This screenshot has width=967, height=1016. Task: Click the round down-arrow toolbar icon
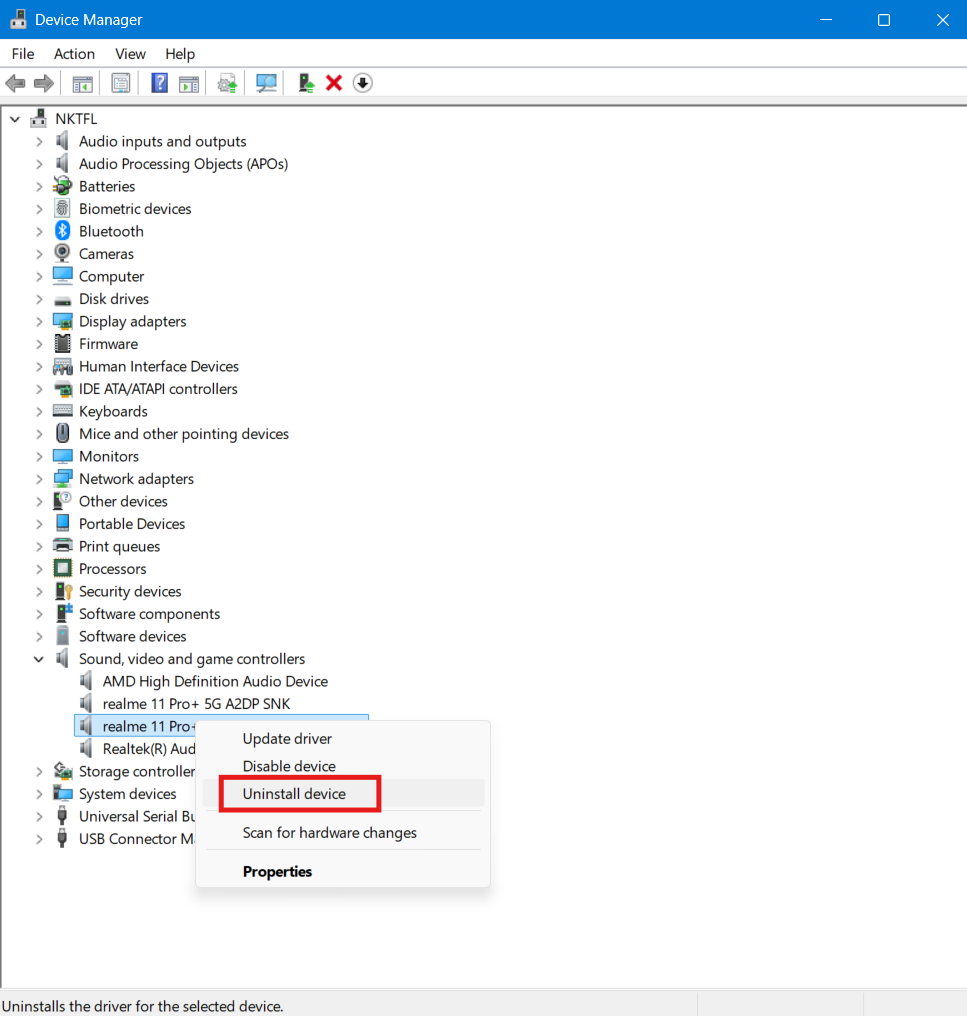362,83
